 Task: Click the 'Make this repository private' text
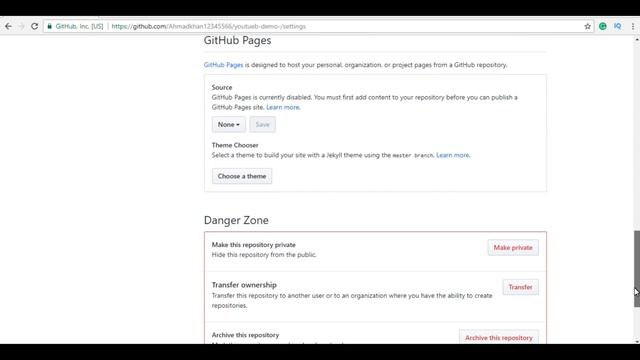tap(253, 245)
